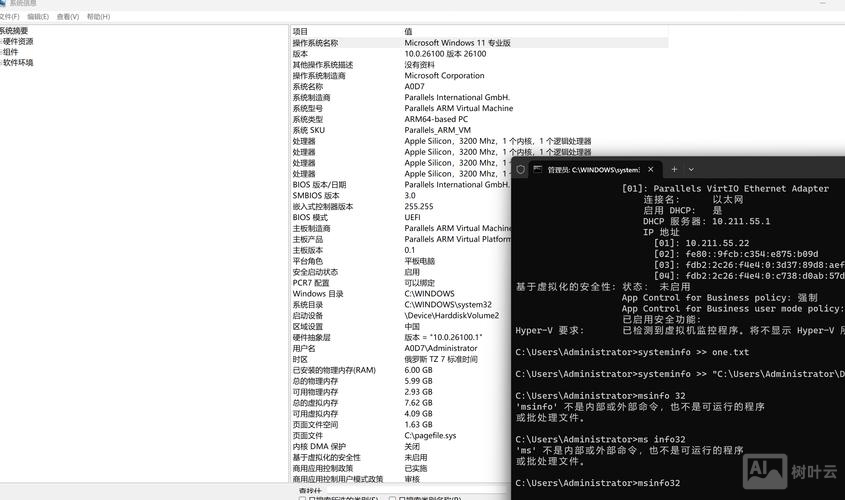Click the shield icon in terminal title bar

pos(521,169)
